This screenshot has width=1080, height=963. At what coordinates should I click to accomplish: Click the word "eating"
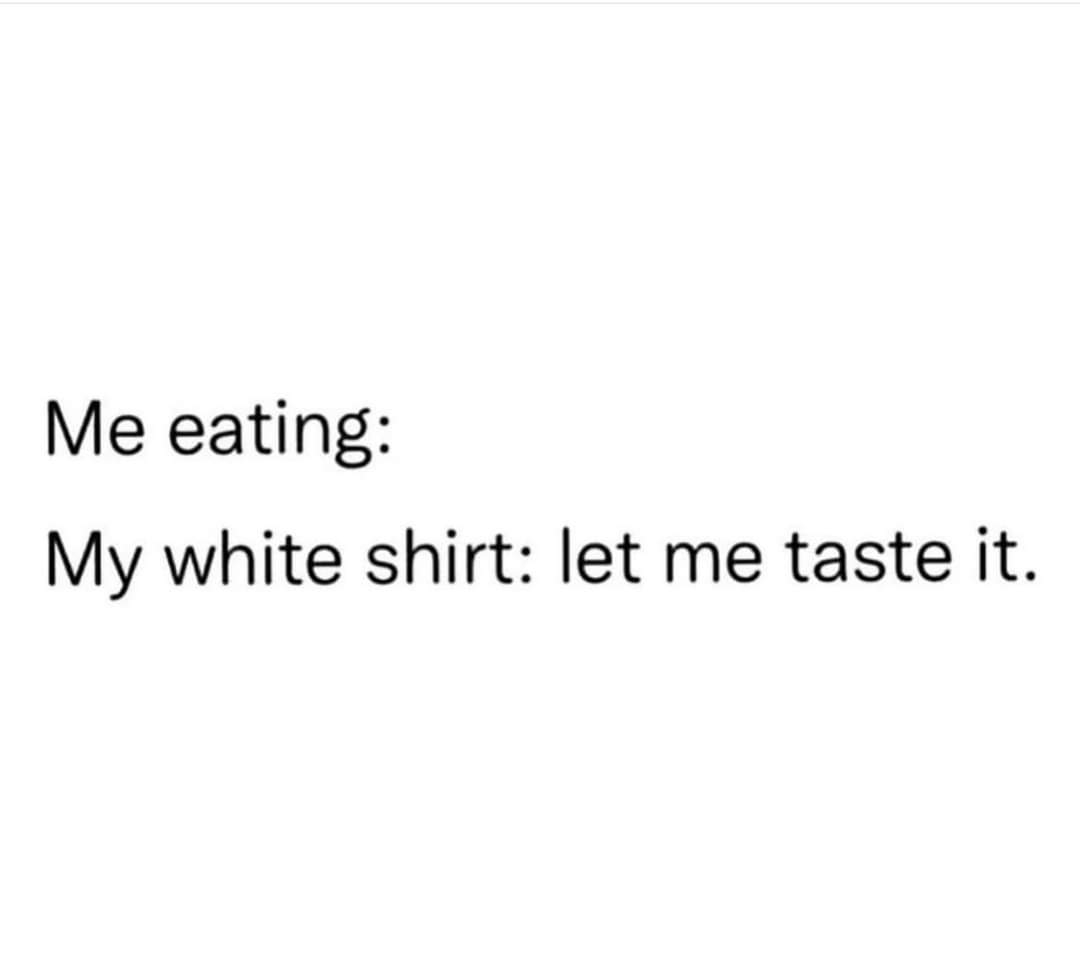[270, 435]
